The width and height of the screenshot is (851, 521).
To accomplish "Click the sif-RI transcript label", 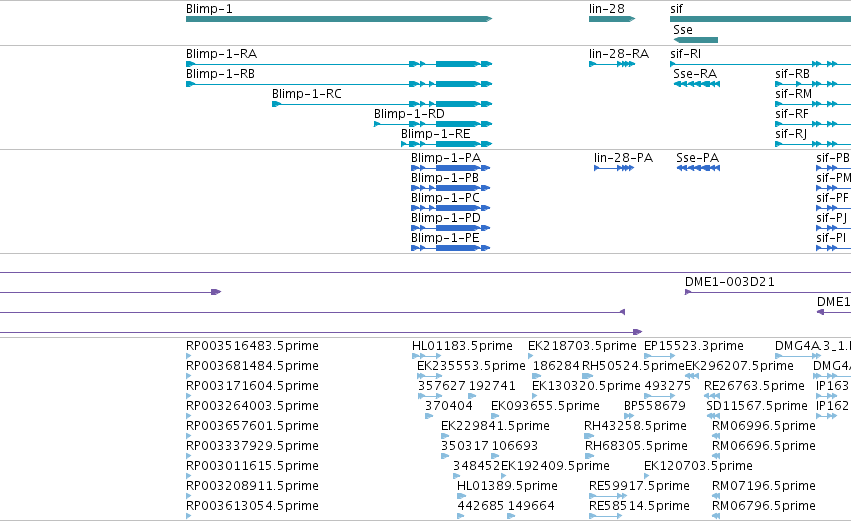I will [685, 54].
